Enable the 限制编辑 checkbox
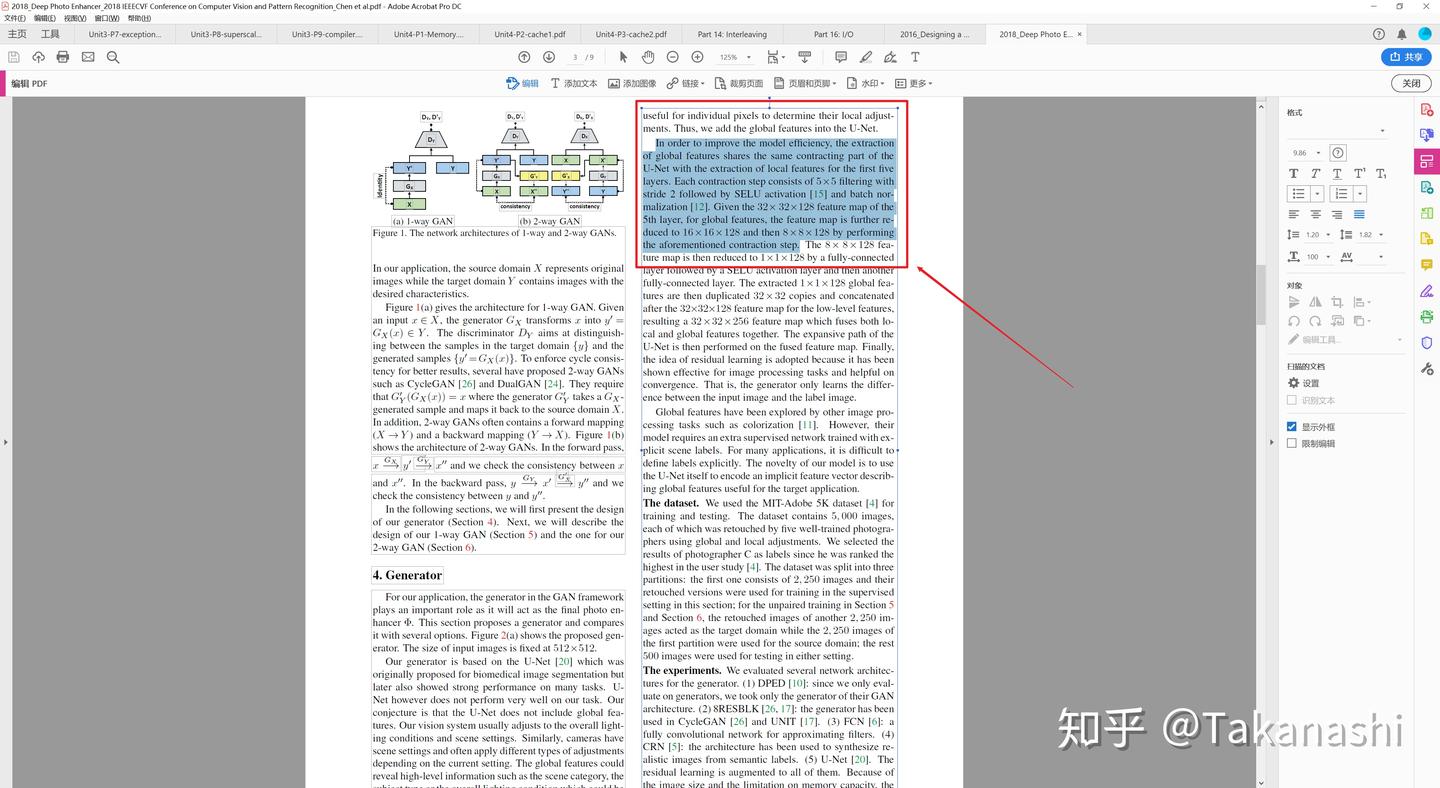1440x788 pixels. click(1293, 444)
